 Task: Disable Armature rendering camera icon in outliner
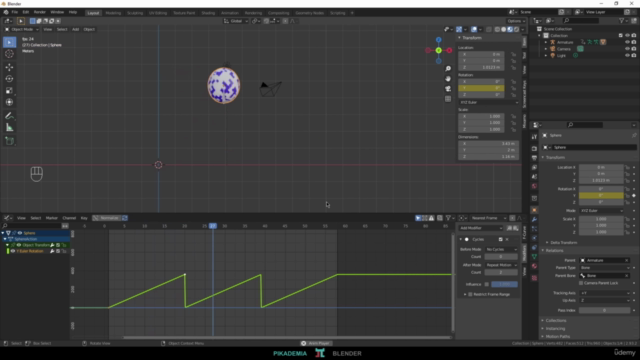click(x=634, y=42)
